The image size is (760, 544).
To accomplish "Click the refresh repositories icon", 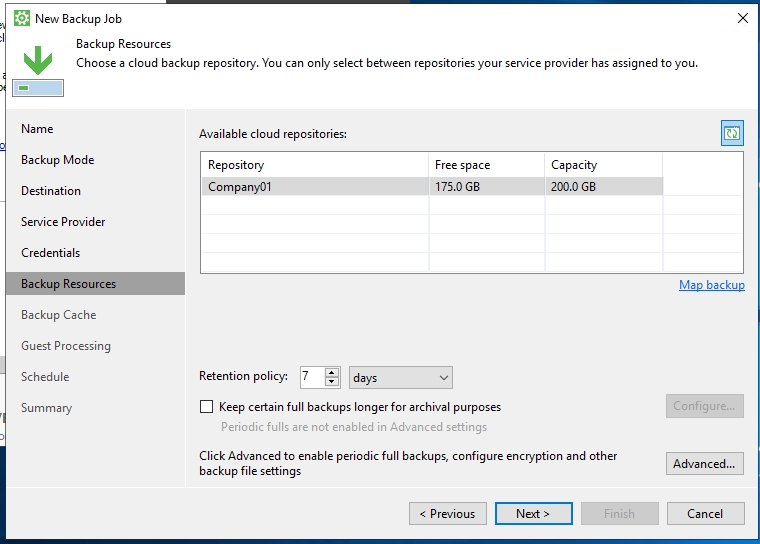I will click(x=732, y=133).
